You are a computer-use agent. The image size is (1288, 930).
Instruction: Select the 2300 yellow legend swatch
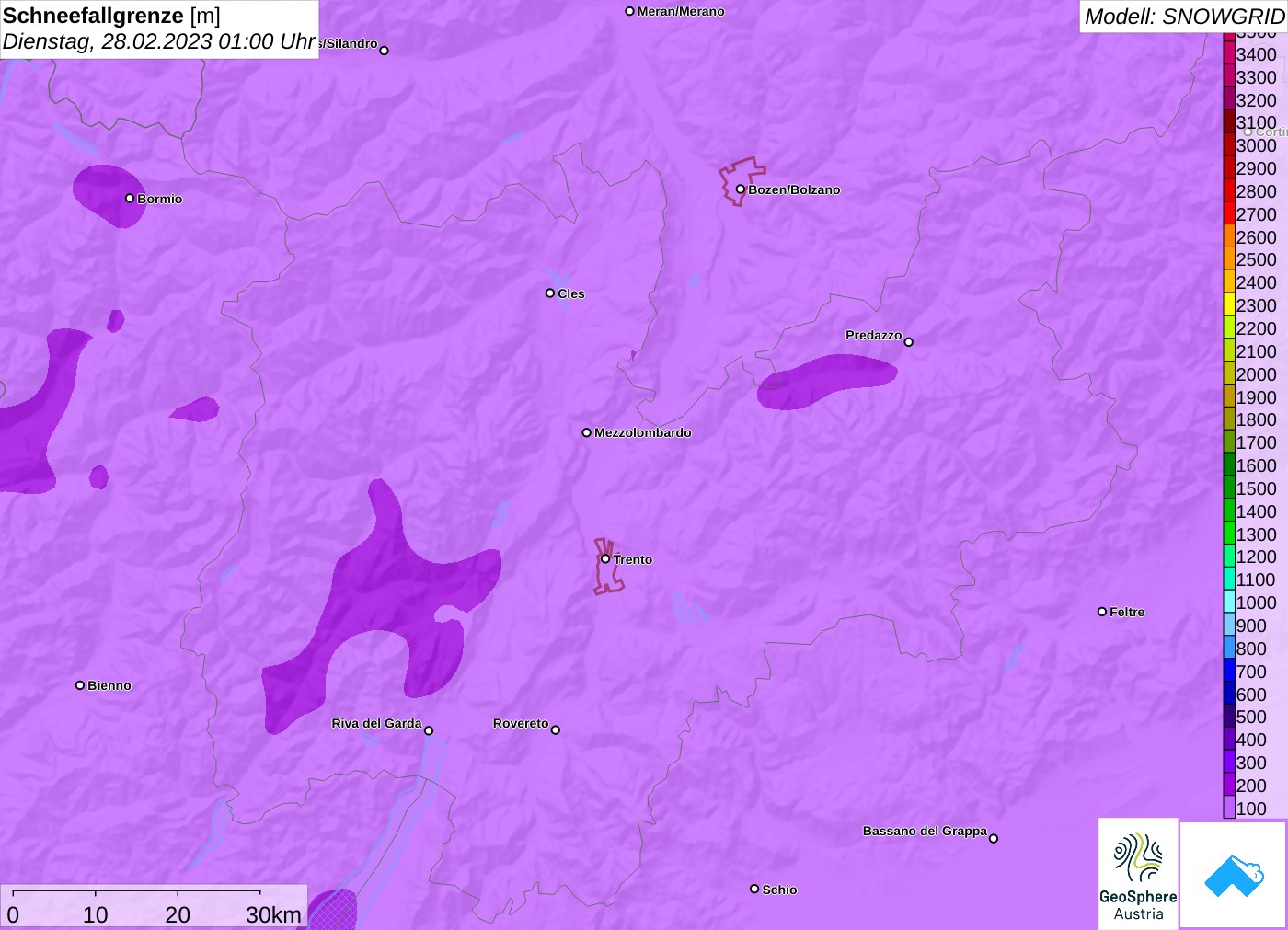click(1229, 305)
